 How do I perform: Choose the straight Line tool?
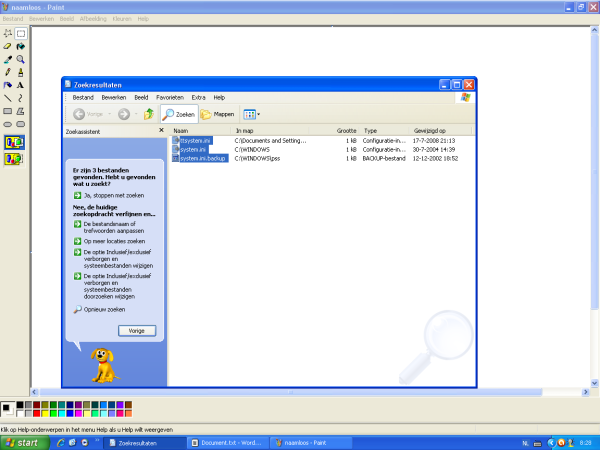tap(8, 98)
